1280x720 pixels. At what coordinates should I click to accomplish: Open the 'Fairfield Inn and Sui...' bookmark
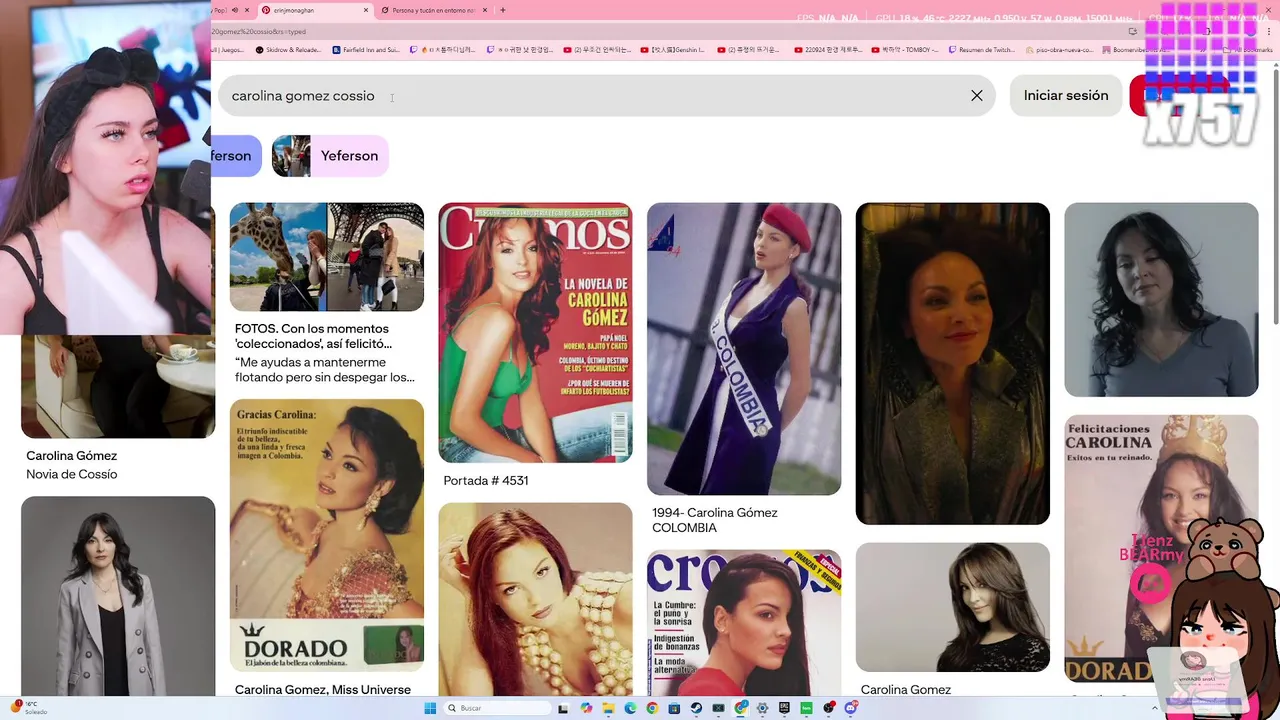365,50
